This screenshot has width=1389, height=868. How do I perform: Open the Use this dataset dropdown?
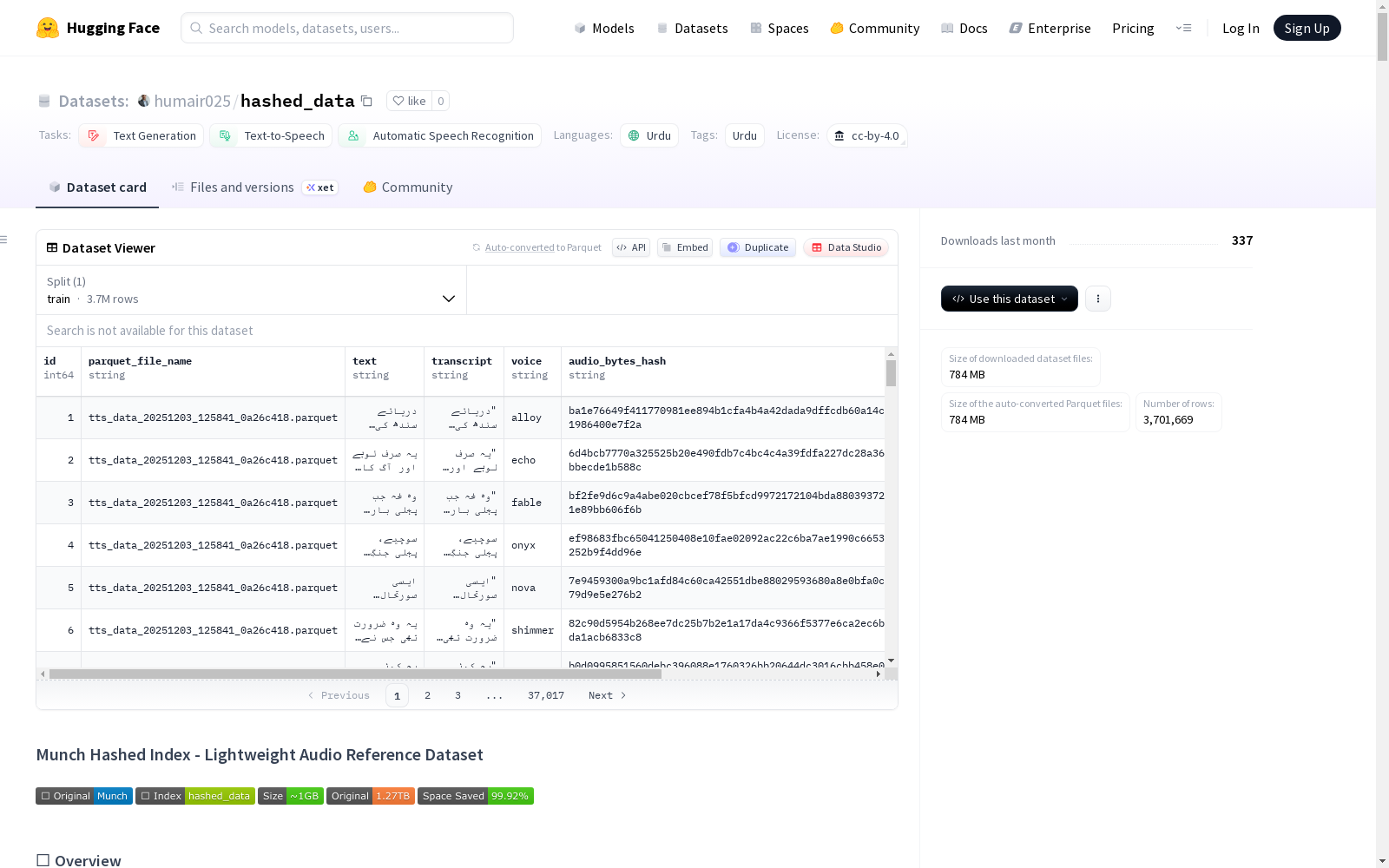tap(1010, 299)
